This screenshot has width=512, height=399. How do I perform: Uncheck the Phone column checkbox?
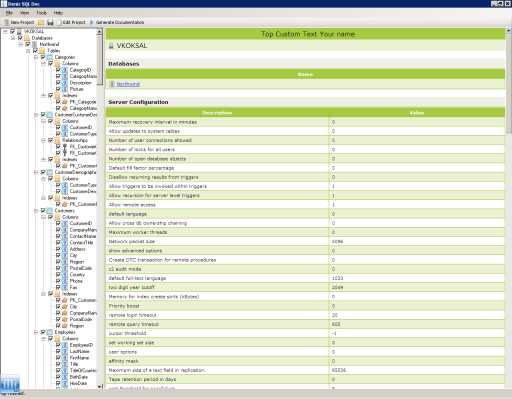58,281
